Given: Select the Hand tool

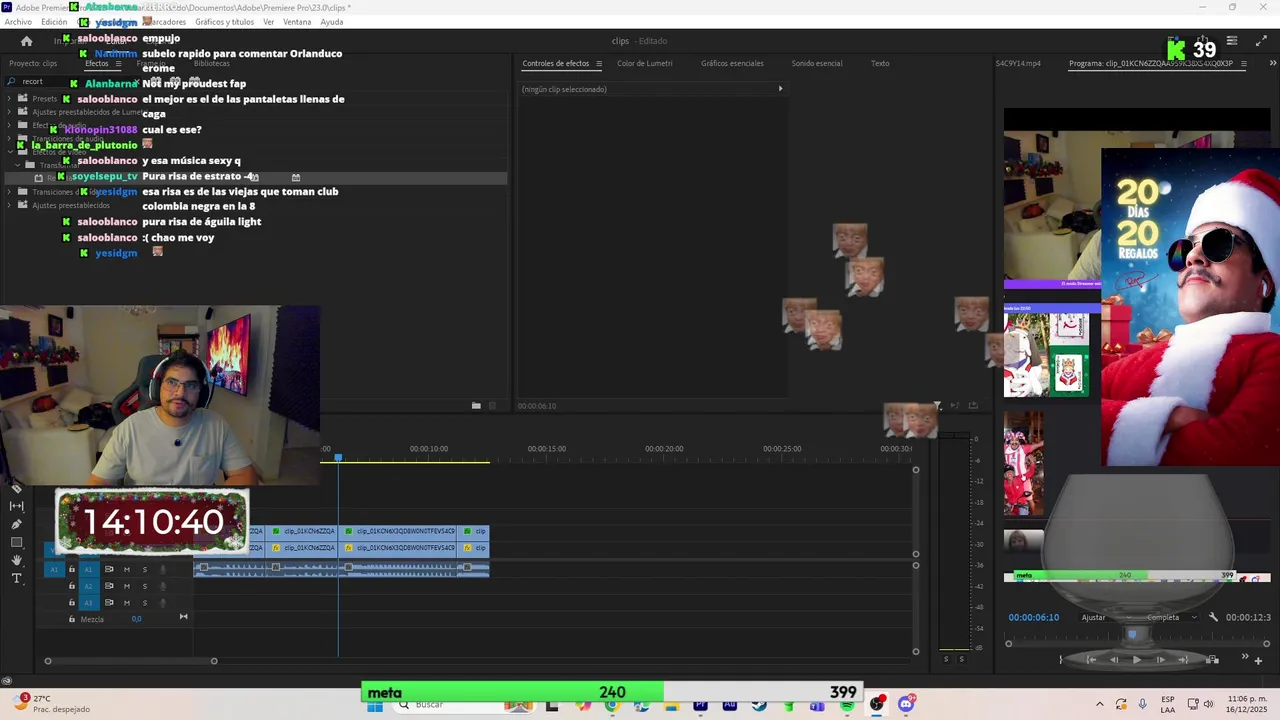Looking at the screenshot, I should (16, 560).
